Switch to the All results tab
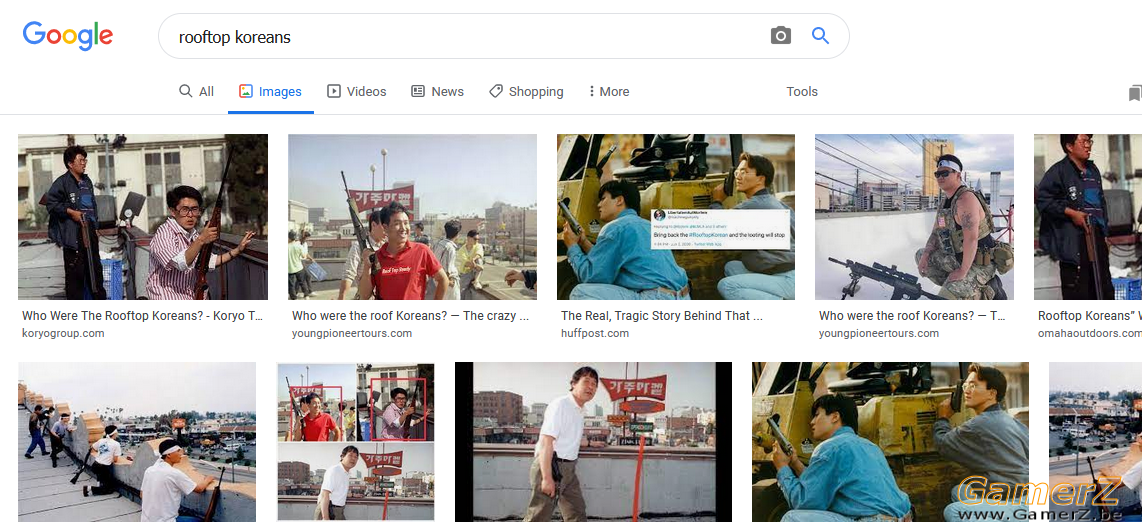Viewport: 1142px width, 530px height. (x=197, y=92)
